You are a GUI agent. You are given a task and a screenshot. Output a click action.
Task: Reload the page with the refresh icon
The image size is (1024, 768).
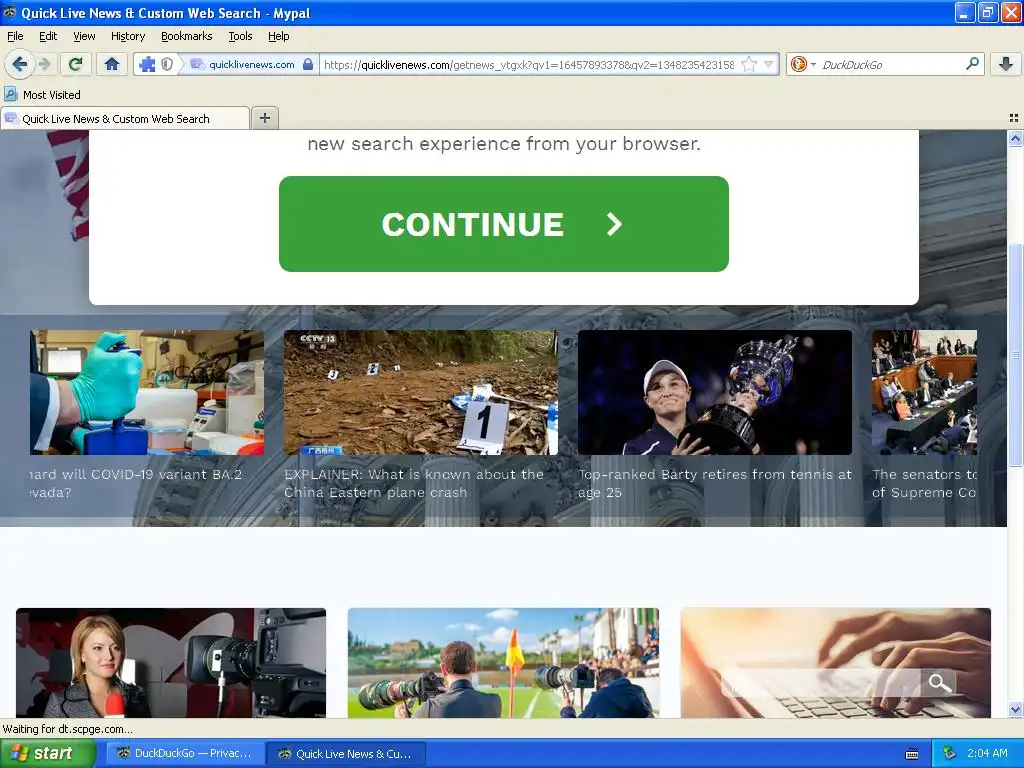click(x=76, y=64)
